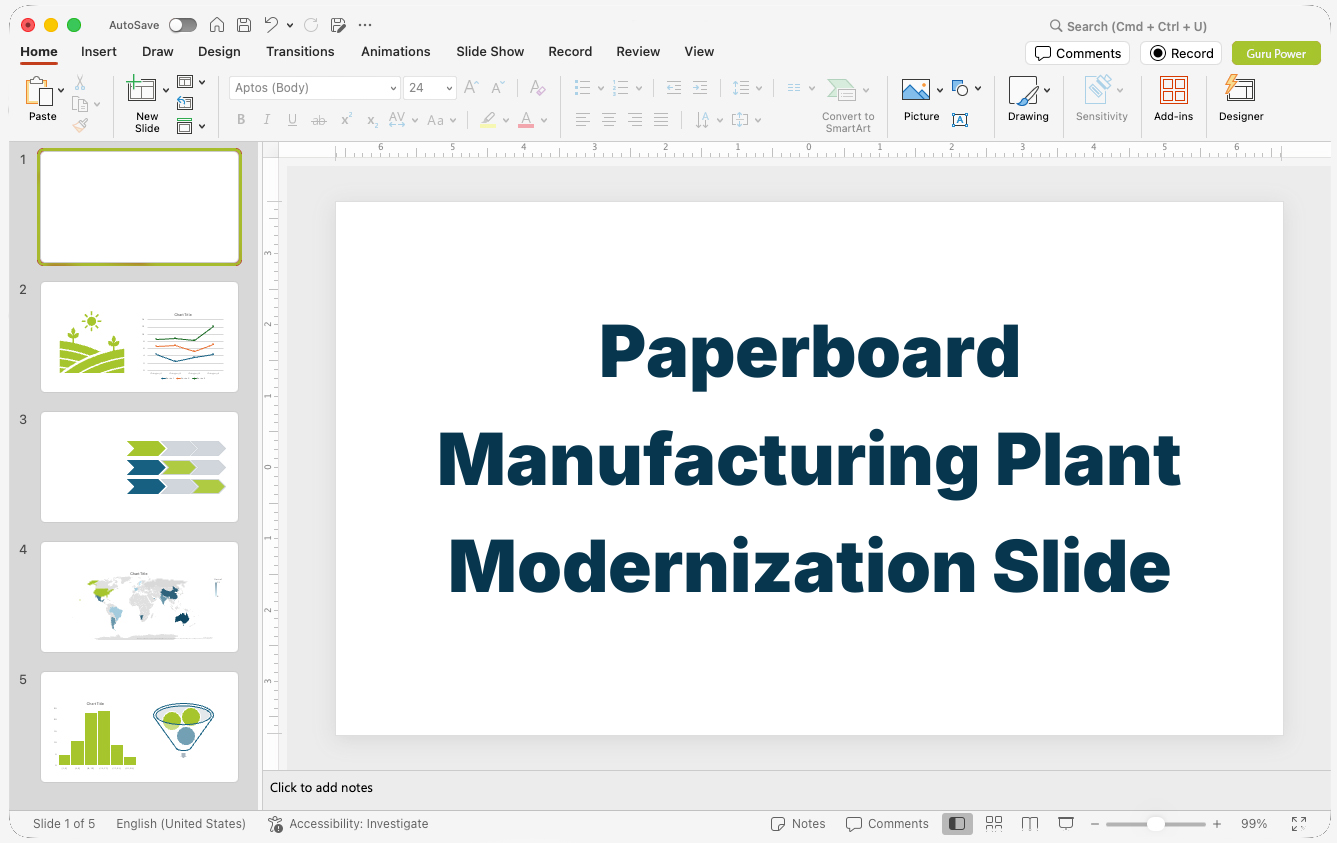
Task: Toggle Normal view button in status bar
Action: coord(957,824)
